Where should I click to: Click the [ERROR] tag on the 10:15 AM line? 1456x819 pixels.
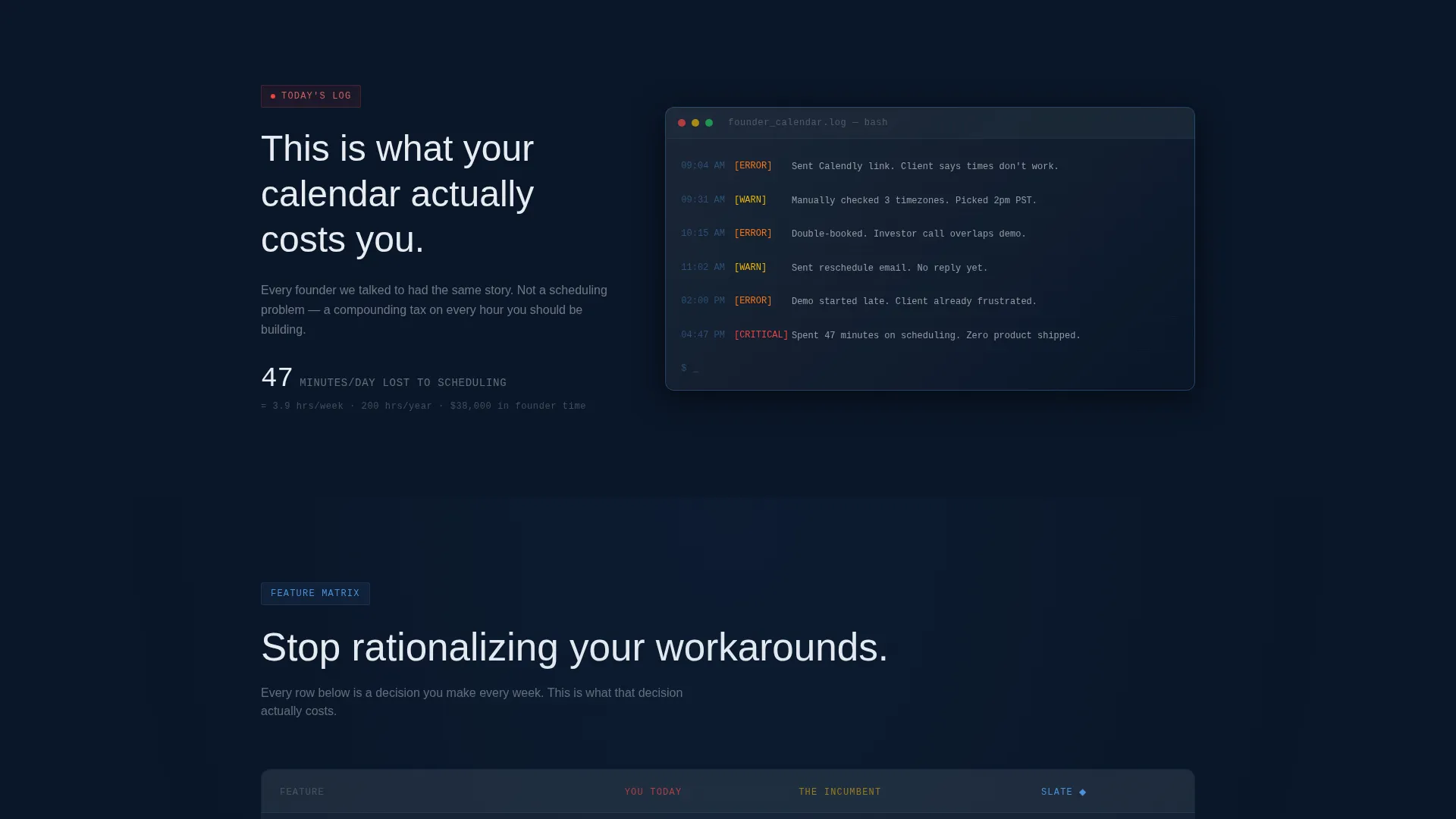pos(753,234)
